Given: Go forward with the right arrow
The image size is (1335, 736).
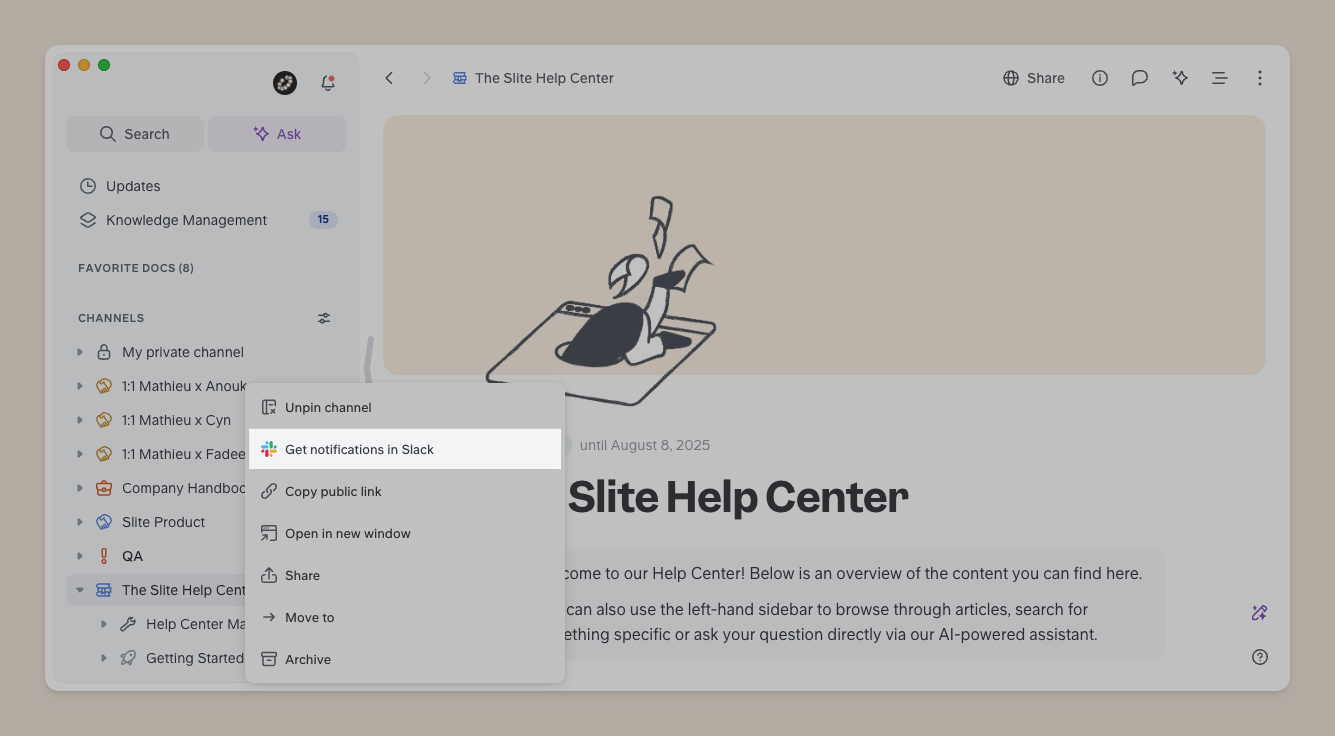Looking at the screenshot, I should click(x=427, y=78).
